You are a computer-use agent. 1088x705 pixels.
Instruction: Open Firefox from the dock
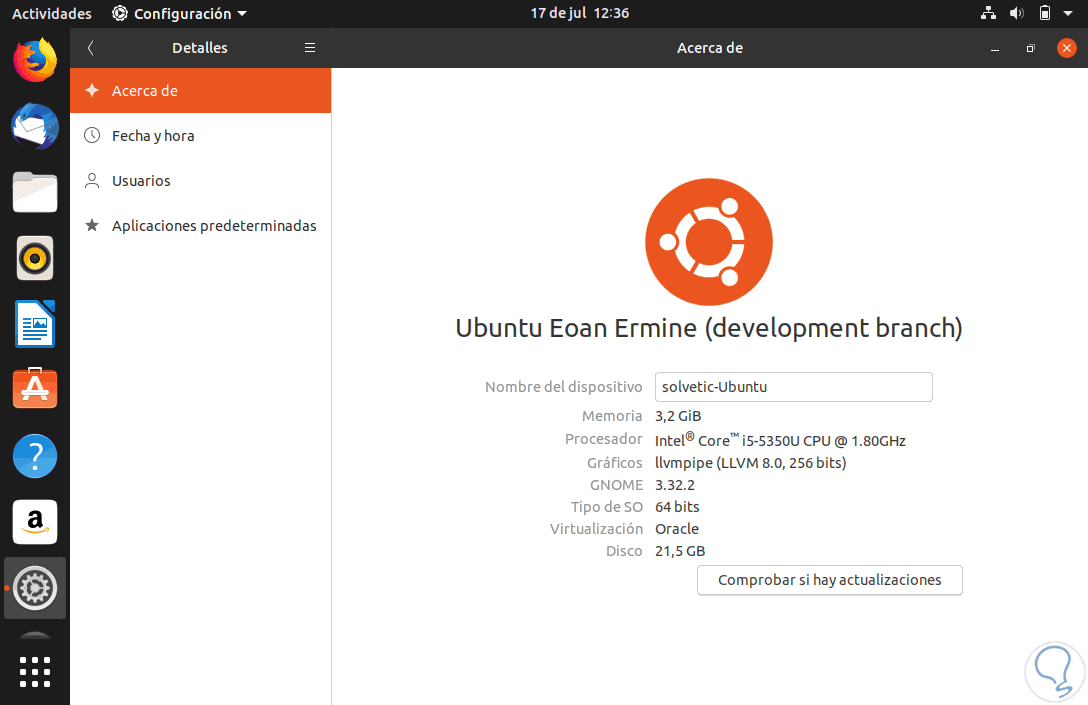[x=35, y=60]
